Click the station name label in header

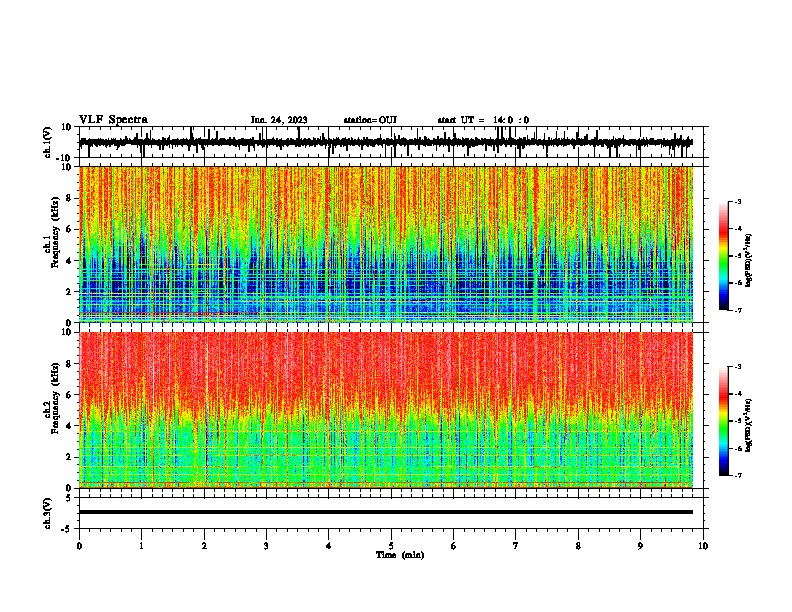370,120
